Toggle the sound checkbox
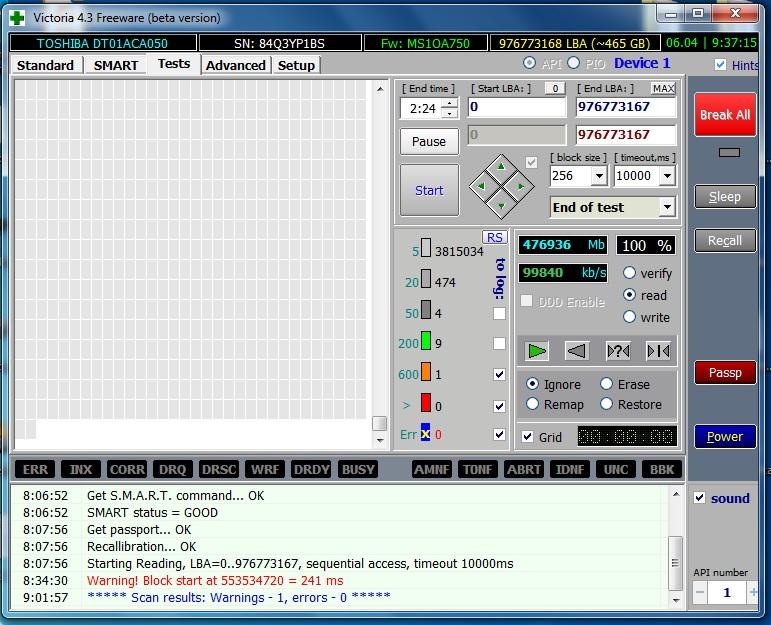This screenshot has width=771, height=625. [x=700, y=497]
